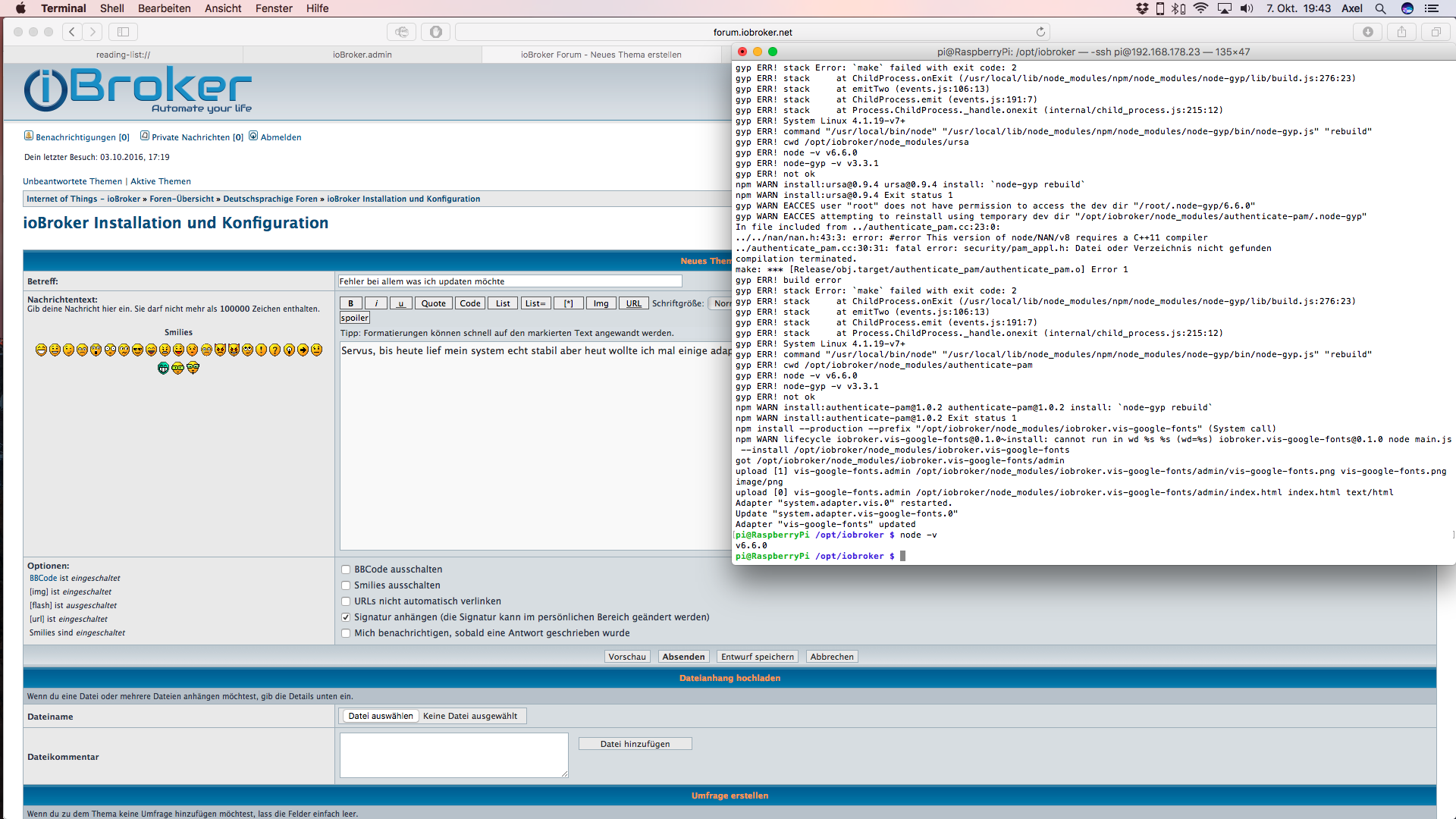The height and width of the screenshot is (819, 1456).
Task: Reload the forum.iobroker.net page
Action: (x=1040, y=32)
